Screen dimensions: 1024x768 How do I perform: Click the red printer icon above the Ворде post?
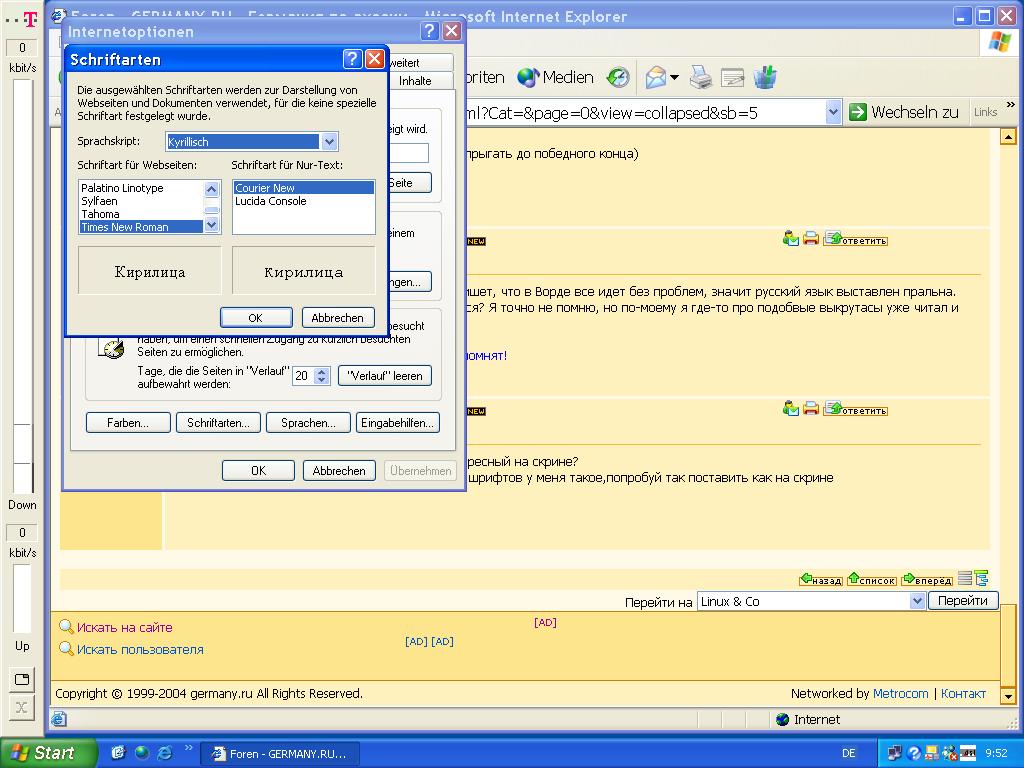[810, 238]
